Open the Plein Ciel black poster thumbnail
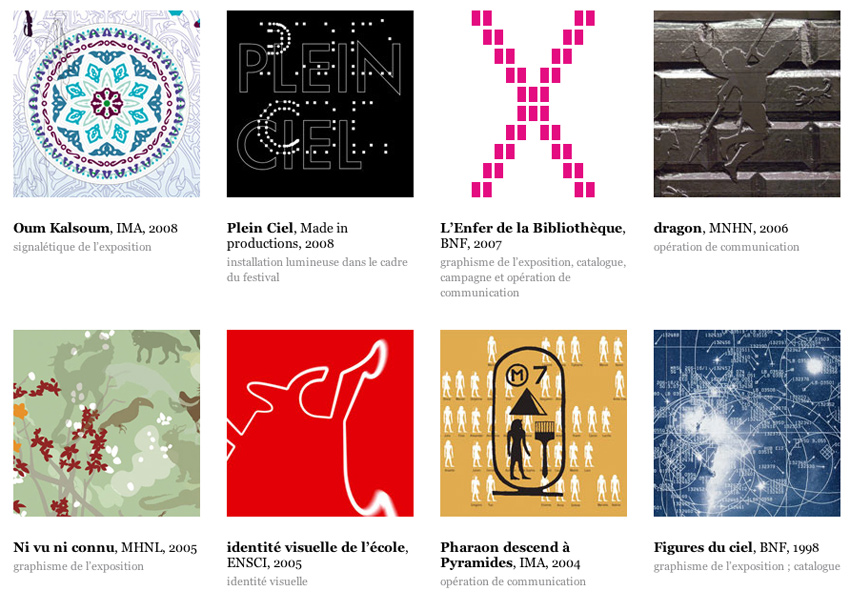 tap(320, 104)
